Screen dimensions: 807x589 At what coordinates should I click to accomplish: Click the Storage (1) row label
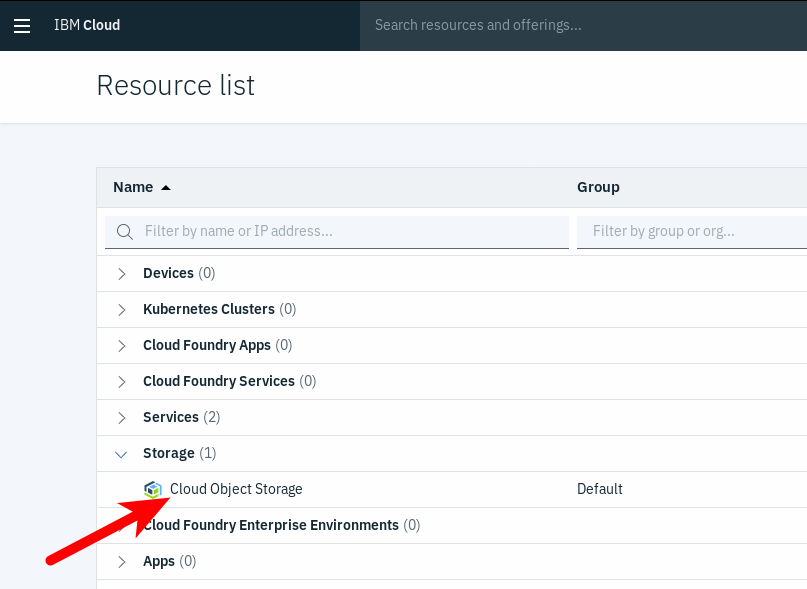pos(180,454)
